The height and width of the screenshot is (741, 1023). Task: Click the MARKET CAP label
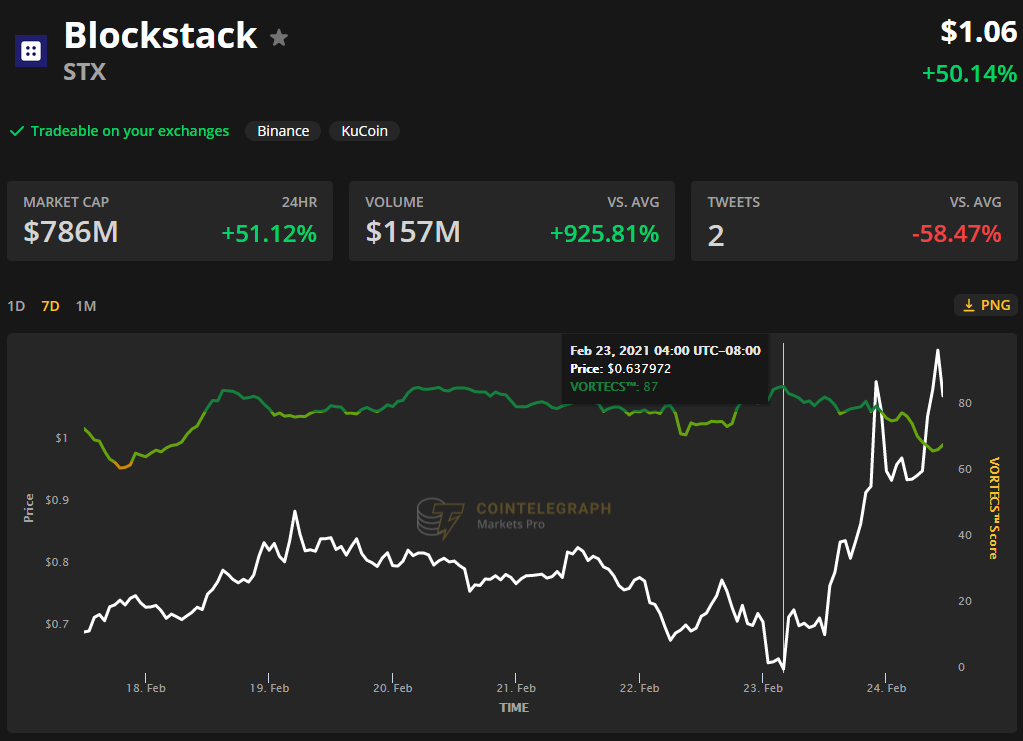[x=66, y=202]
